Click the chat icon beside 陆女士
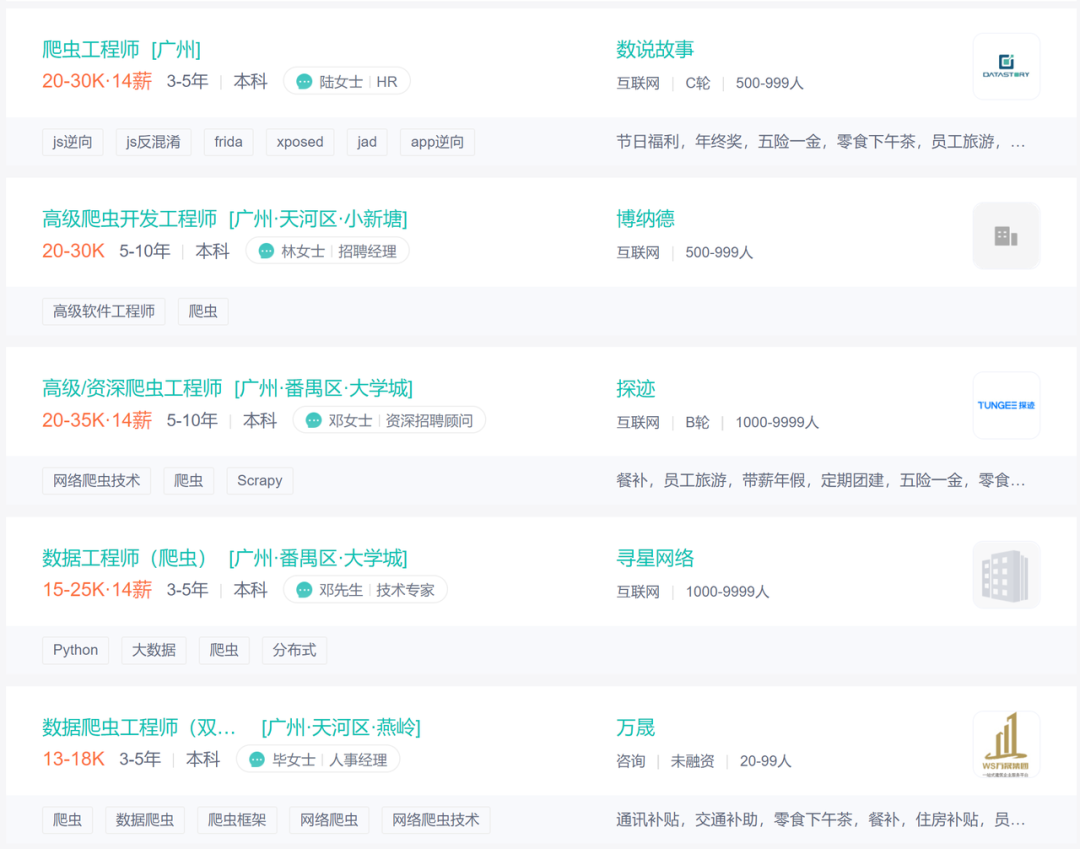This screenshot has height=849, width=1080. pos(304,82)
